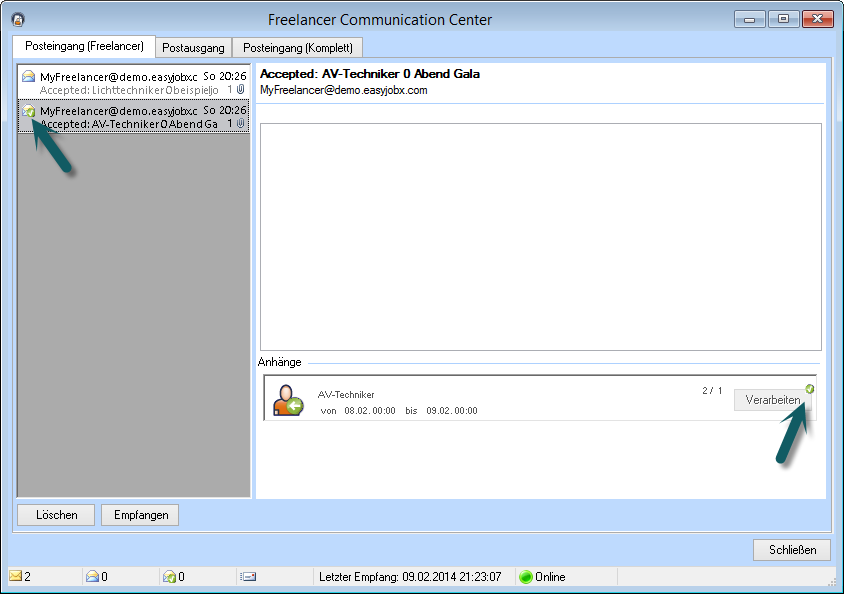This screenshot has height=594, width=844.
Task: Click the Verarbeiten button for the attachment
Action: [772, 400]
